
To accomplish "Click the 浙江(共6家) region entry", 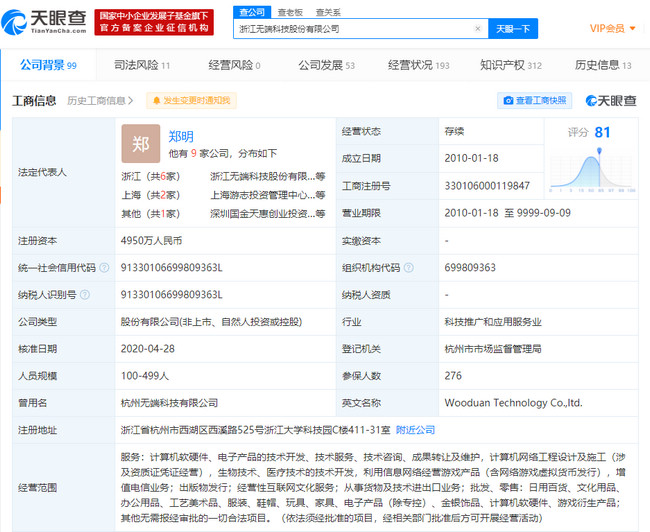I will coord(150,177).
